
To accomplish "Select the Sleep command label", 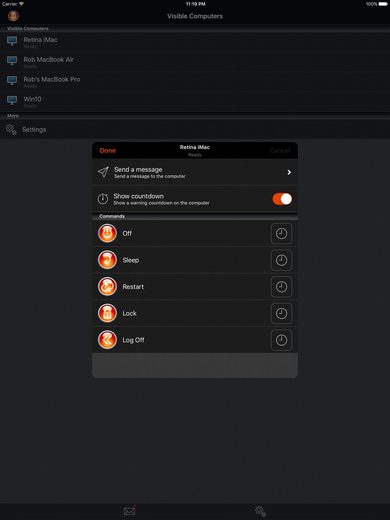I will coord(131,260).
